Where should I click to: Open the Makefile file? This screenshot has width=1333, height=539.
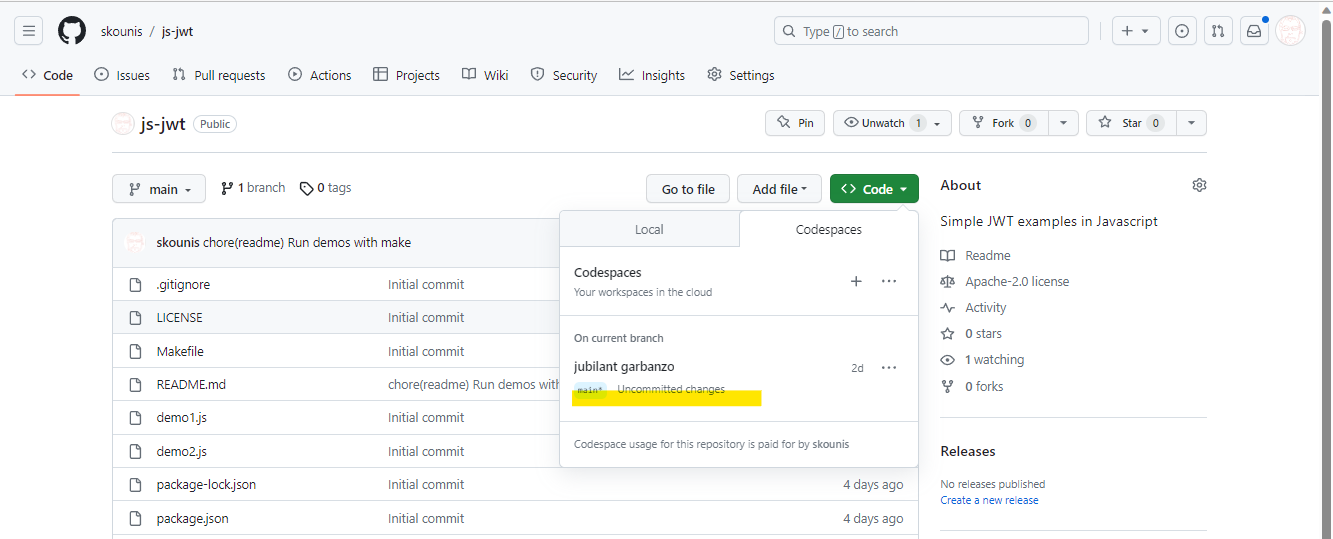tap(180, 352)
